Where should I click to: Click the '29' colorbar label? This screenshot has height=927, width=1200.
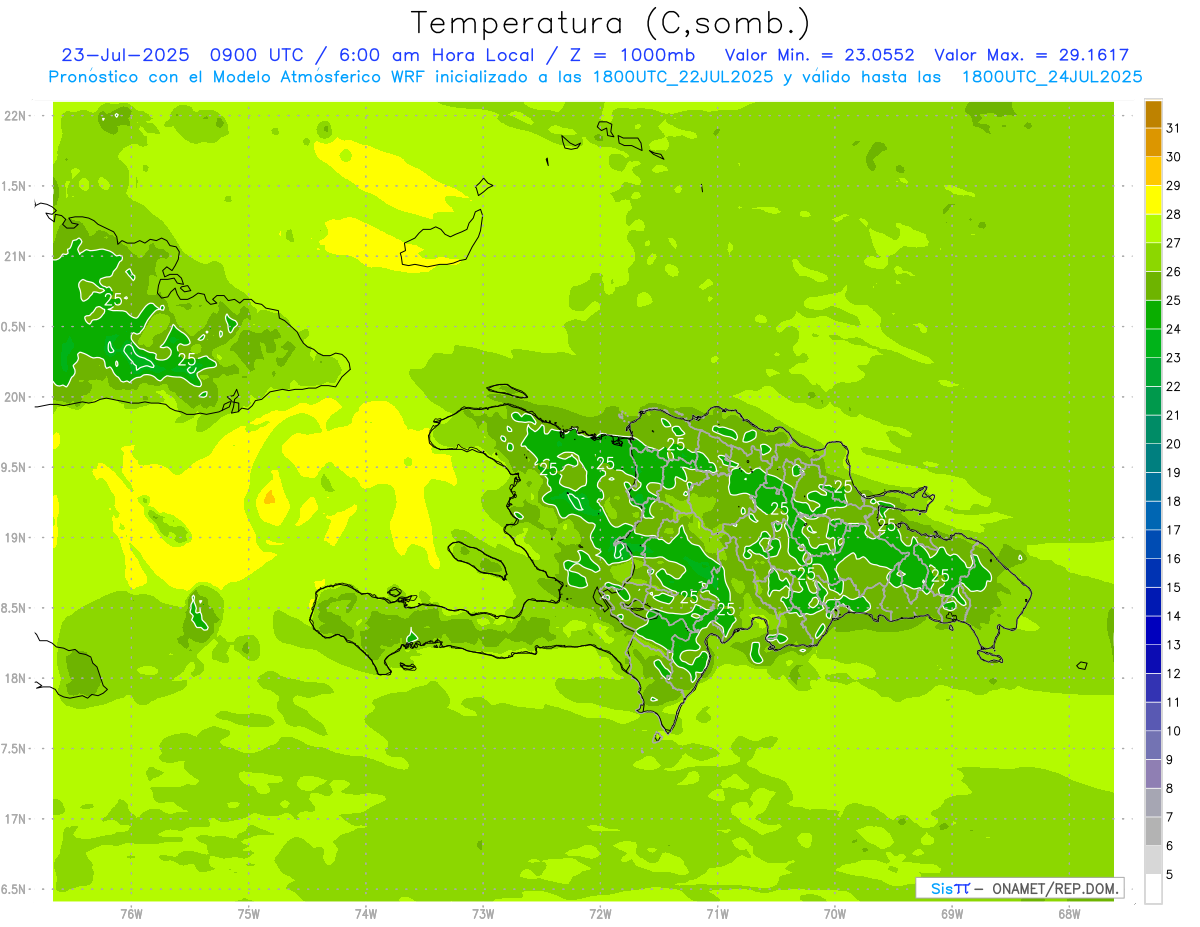point(1173,186)
